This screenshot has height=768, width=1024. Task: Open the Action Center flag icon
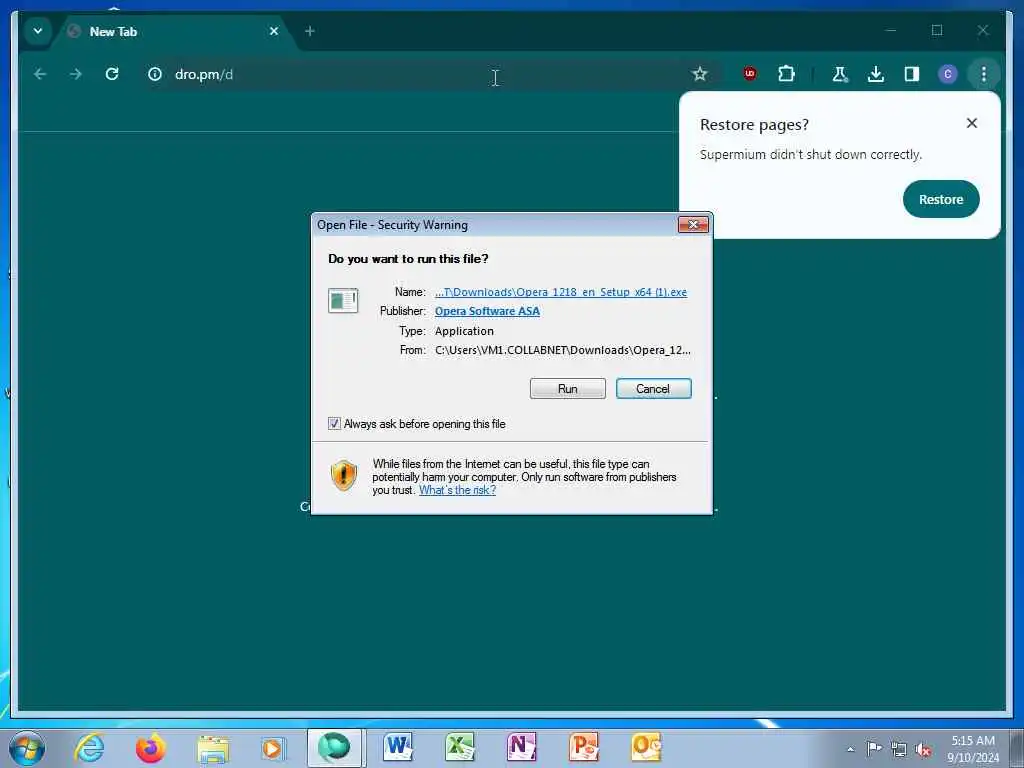click(873, 748)
